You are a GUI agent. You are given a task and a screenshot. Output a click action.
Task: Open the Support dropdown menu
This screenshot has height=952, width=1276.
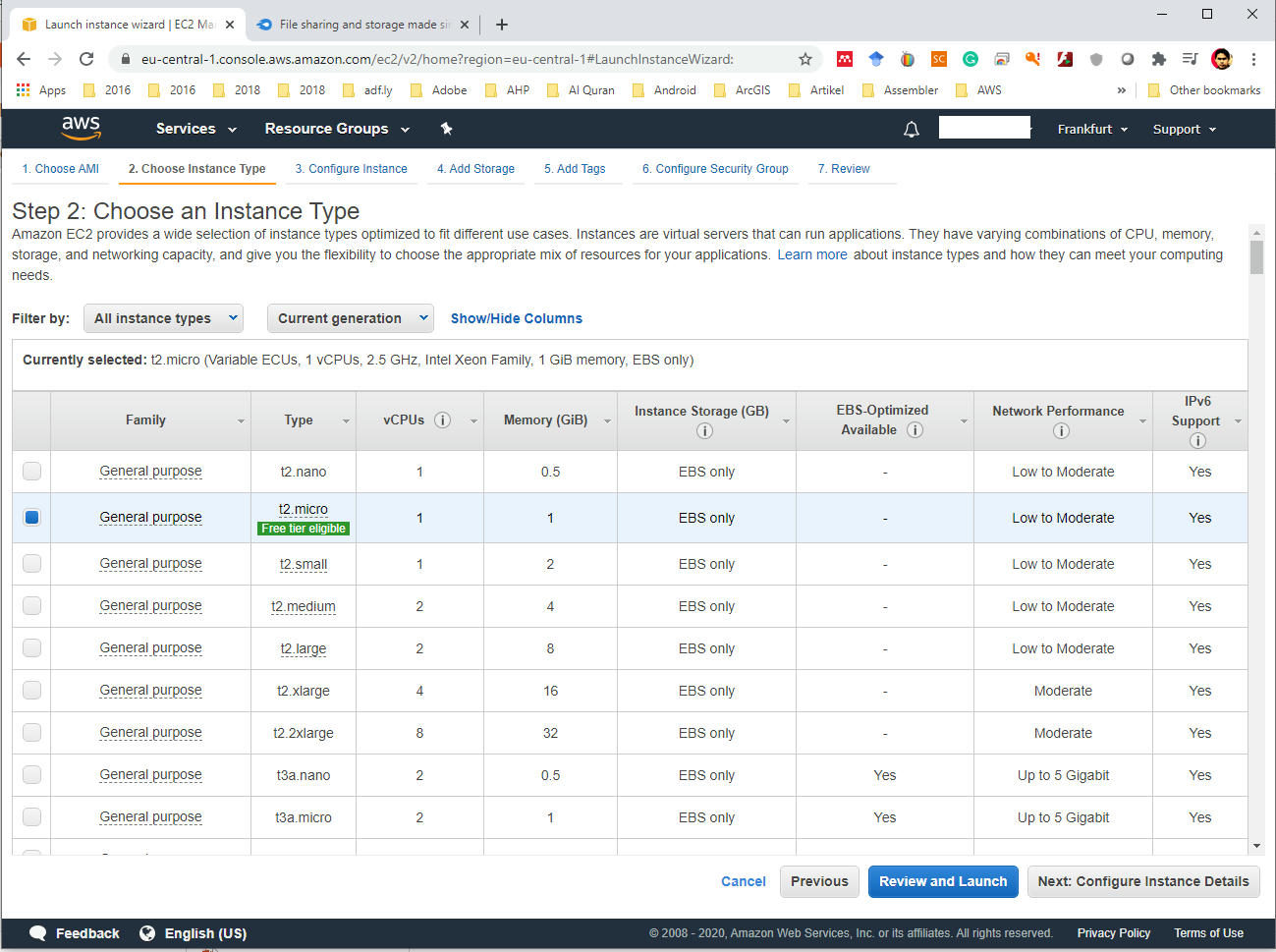point(1185,129)
